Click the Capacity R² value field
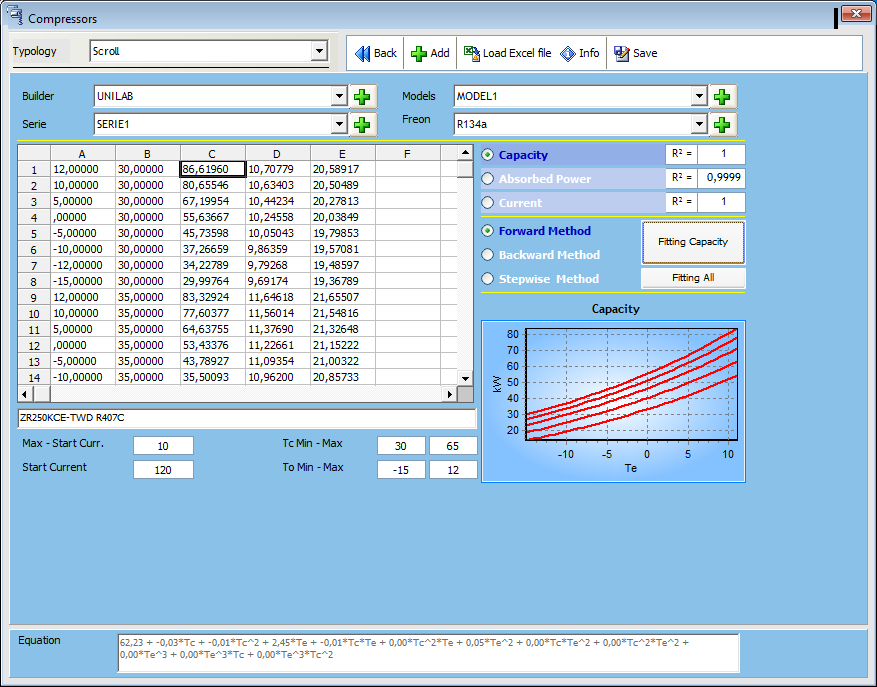877x687 pixels. pos(722,154)
